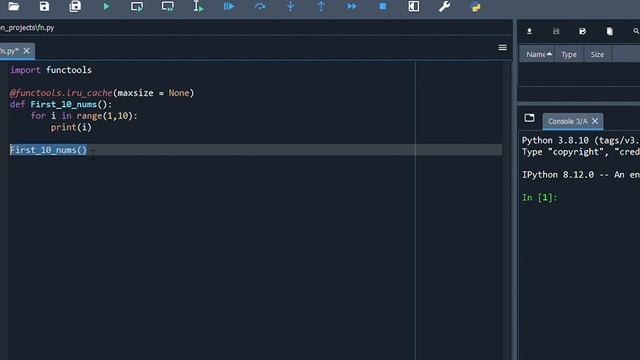
Task: Step out with the return arrow icon
Action: point(321,7)
